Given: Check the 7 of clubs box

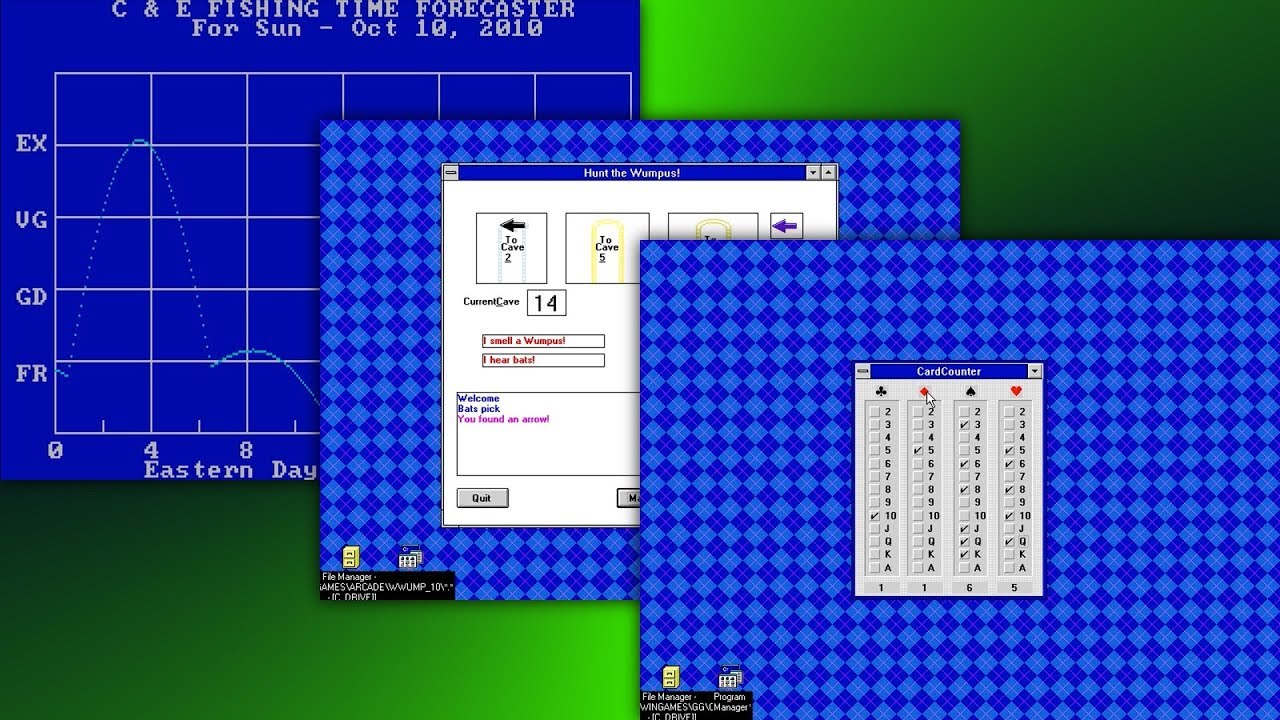Looking at the screenshot, I should [875, 477].
